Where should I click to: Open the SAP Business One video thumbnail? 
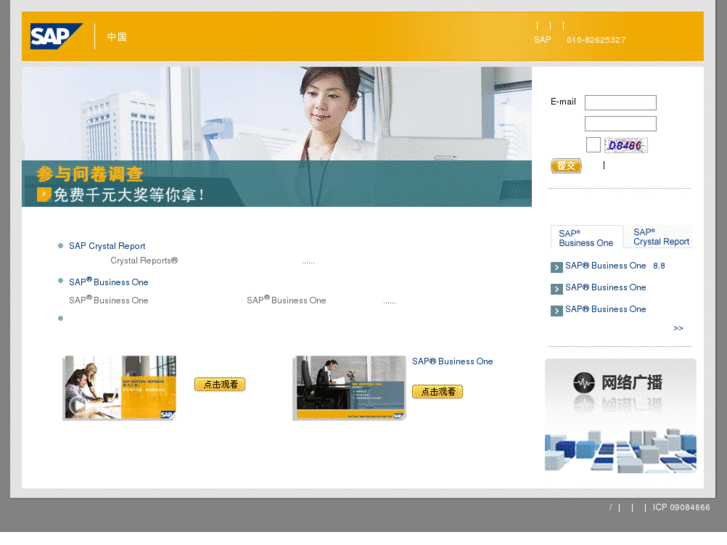350,388
